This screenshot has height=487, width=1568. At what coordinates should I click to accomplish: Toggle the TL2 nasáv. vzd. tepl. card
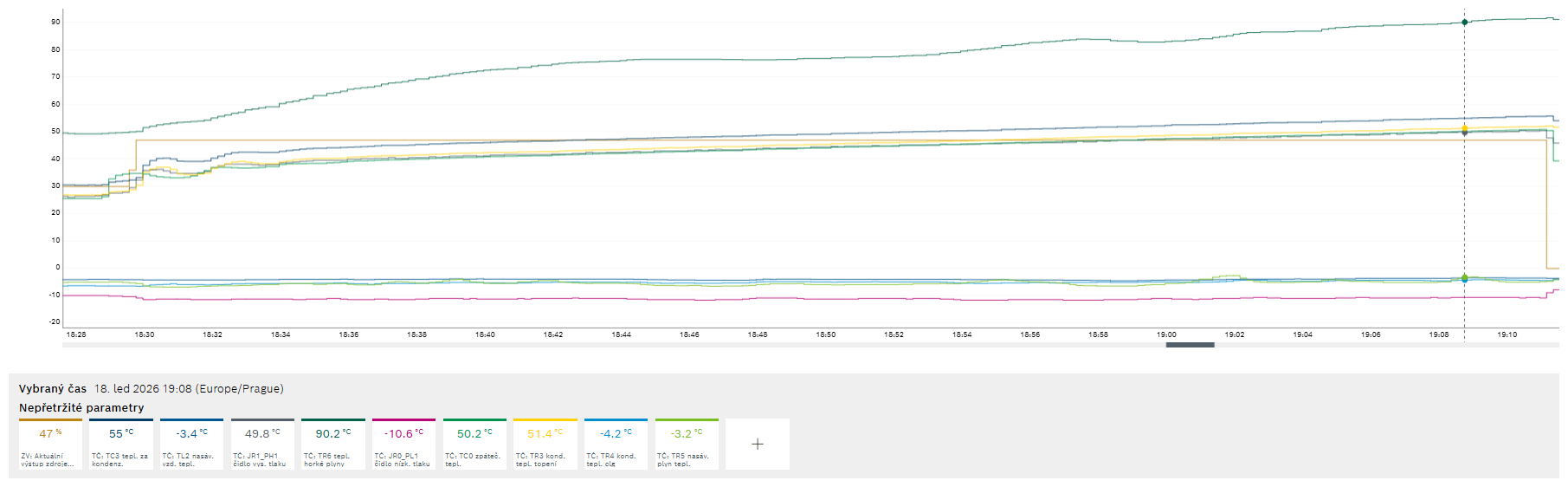tap(191, 445)
